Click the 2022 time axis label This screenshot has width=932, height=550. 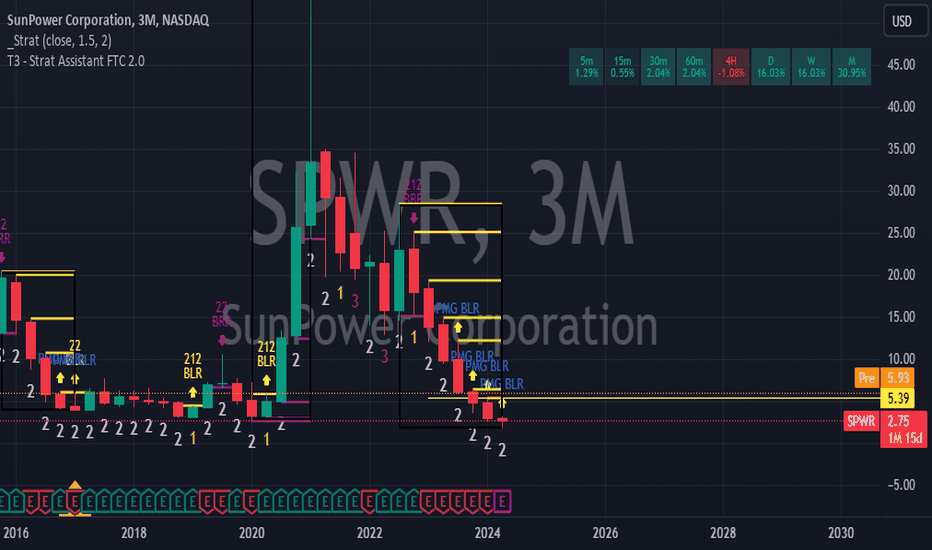[x=369, y=533]
